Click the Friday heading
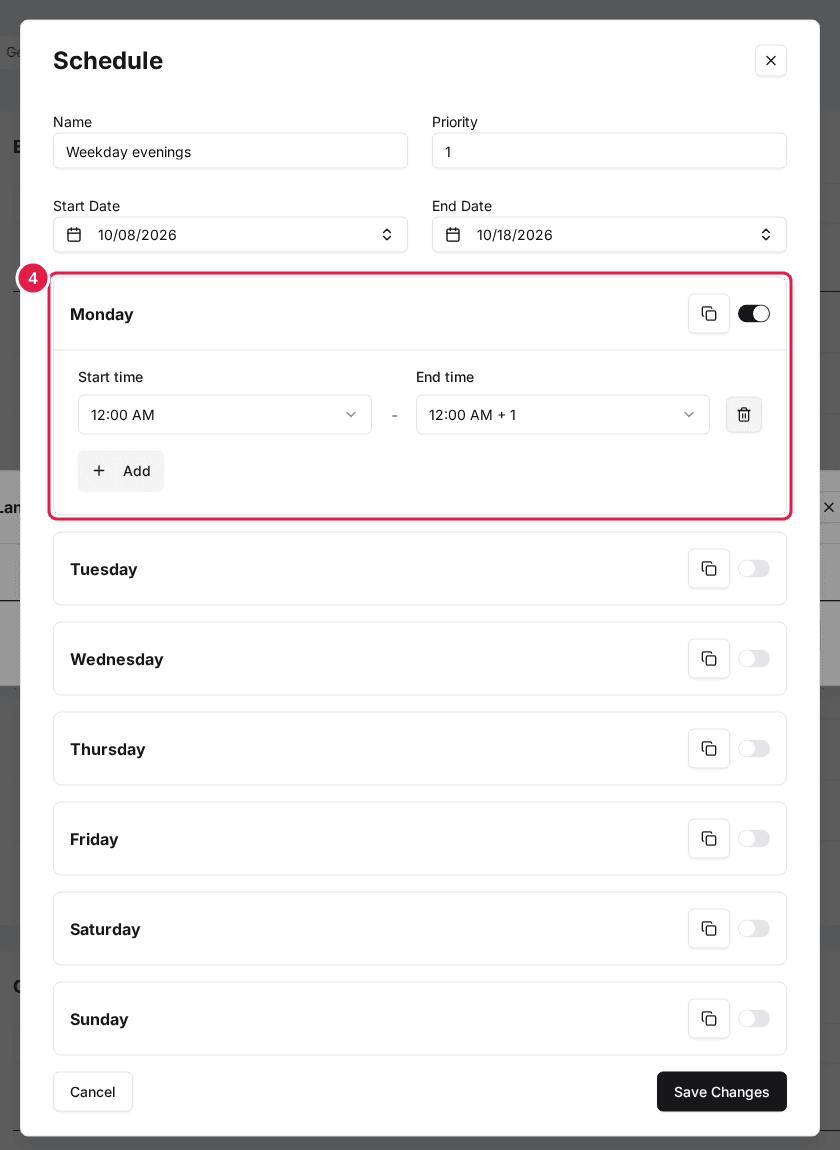Image resolution: width=840 pixels, height=1150 pixels. (94, 839)
